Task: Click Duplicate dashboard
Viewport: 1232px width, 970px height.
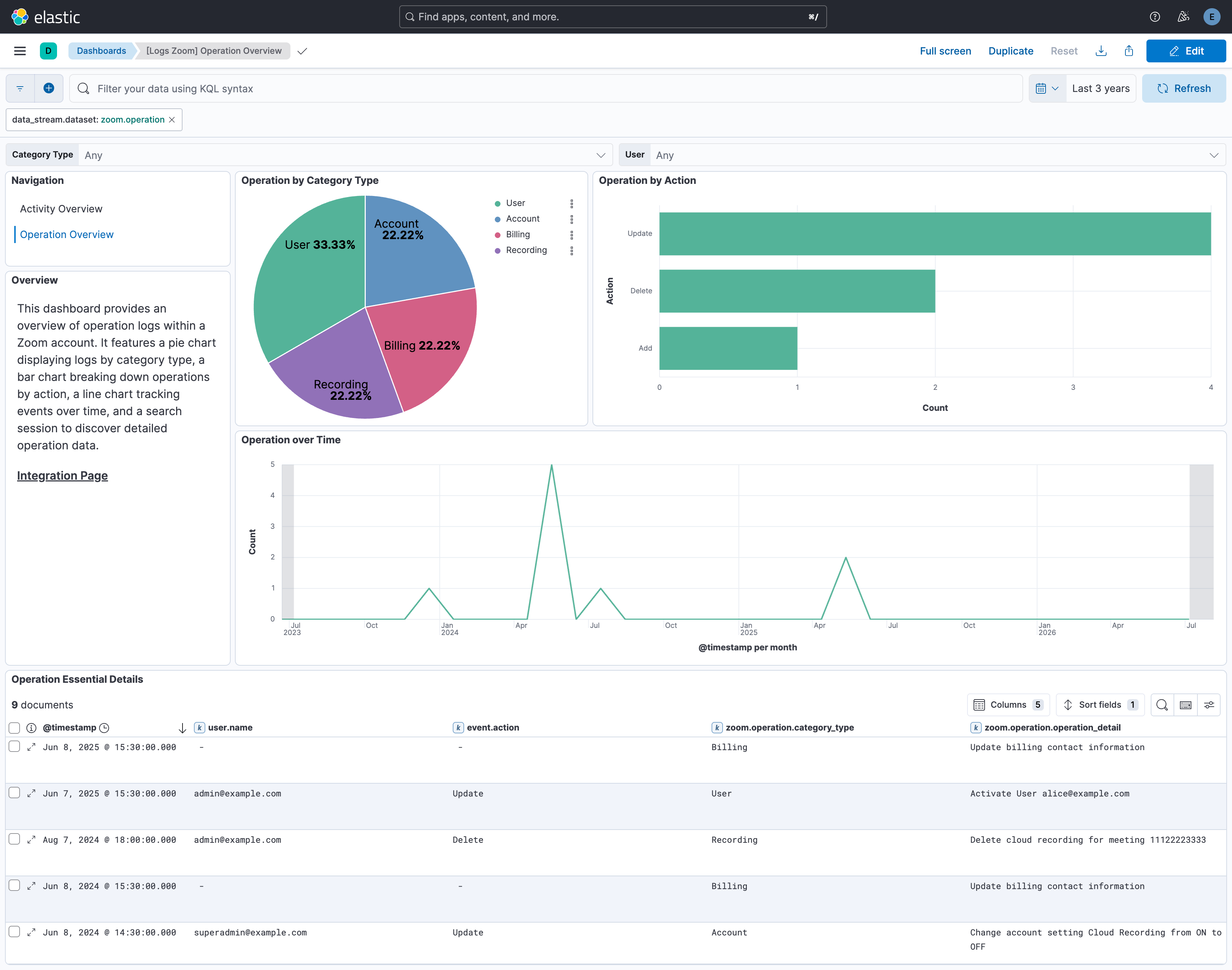Action: pos(1011,51)
